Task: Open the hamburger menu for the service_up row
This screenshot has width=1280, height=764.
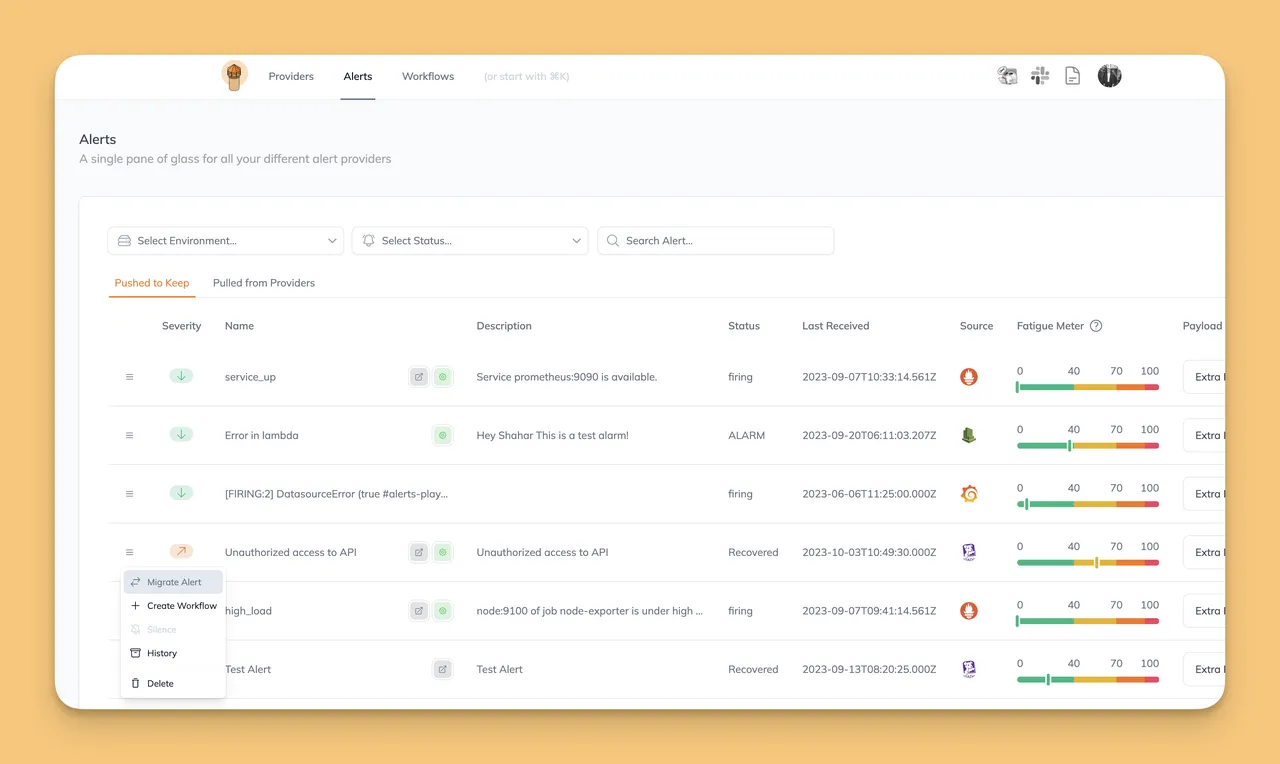Action: tap(129, 377)
